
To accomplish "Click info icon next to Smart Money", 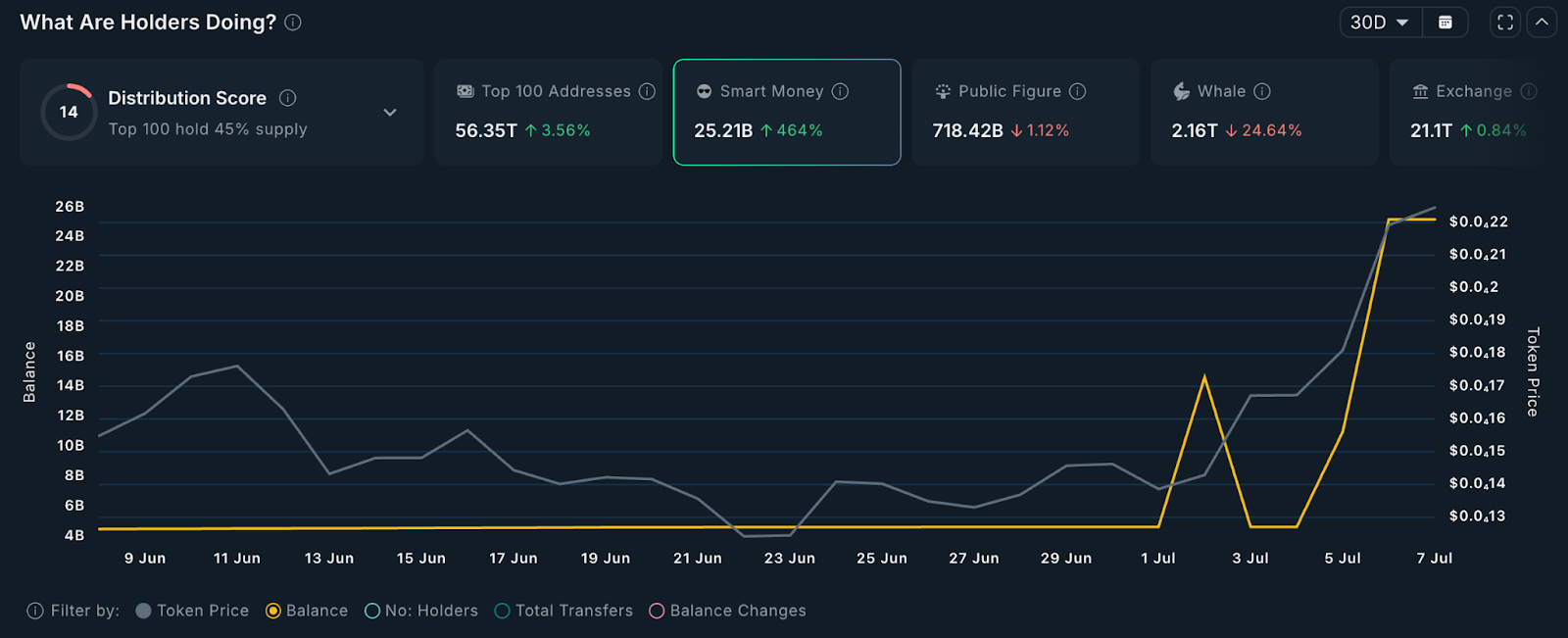I will point(840,91).
